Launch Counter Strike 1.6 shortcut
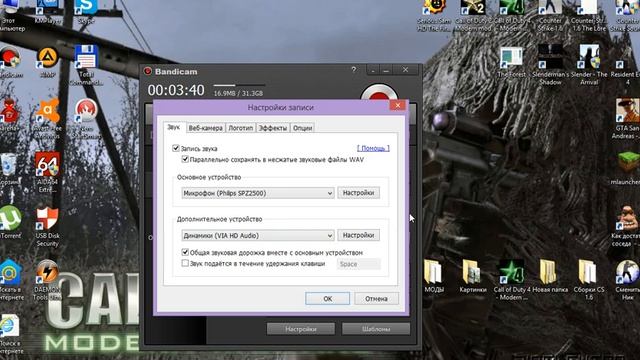640x360 pixels. click(550, 16)
